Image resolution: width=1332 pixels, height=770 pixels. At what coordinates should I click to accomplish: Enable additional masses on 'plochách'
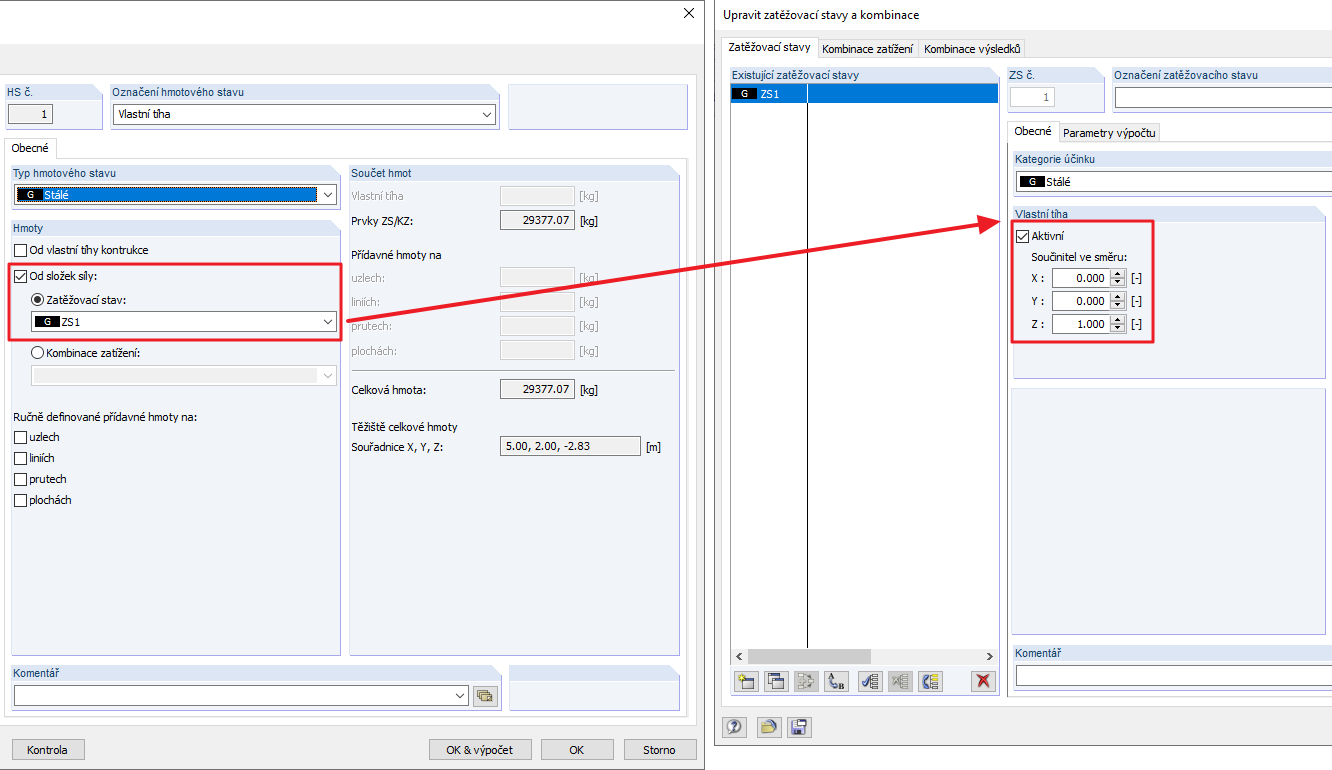(x=21, y=500)
